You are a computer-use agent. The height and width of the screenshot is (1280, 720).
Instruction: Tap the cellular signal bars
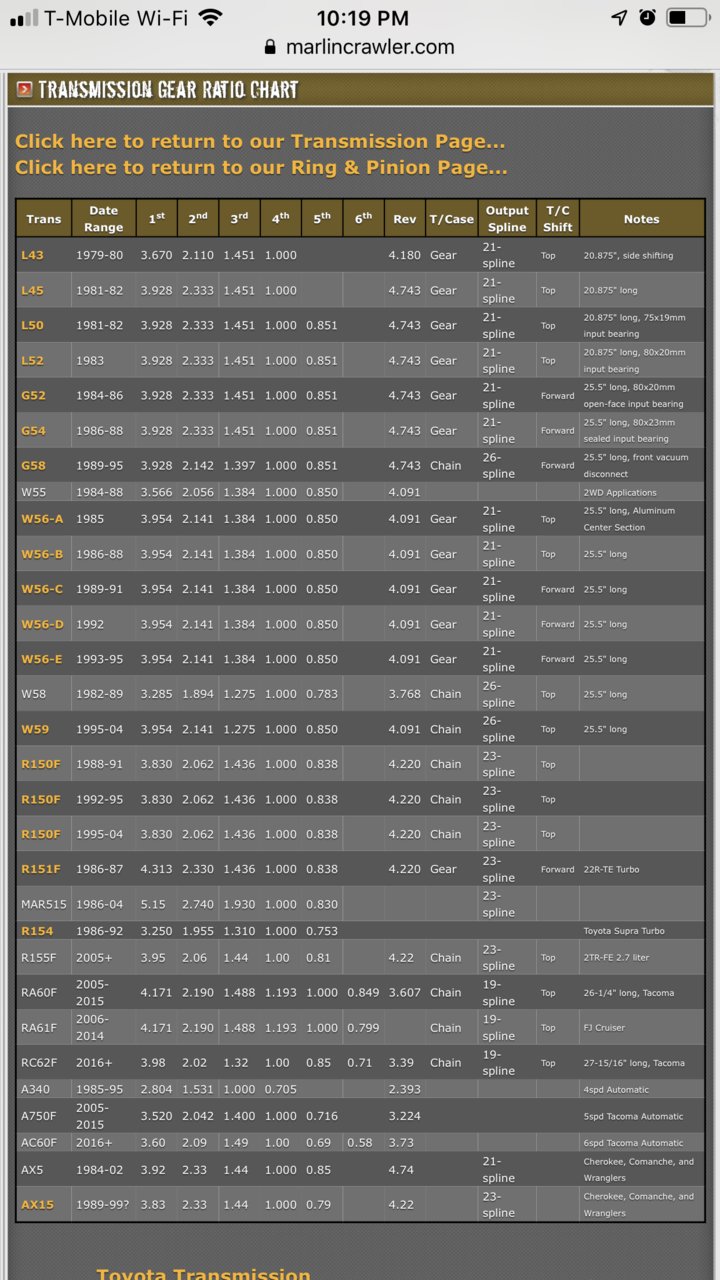tap(23, 18)
